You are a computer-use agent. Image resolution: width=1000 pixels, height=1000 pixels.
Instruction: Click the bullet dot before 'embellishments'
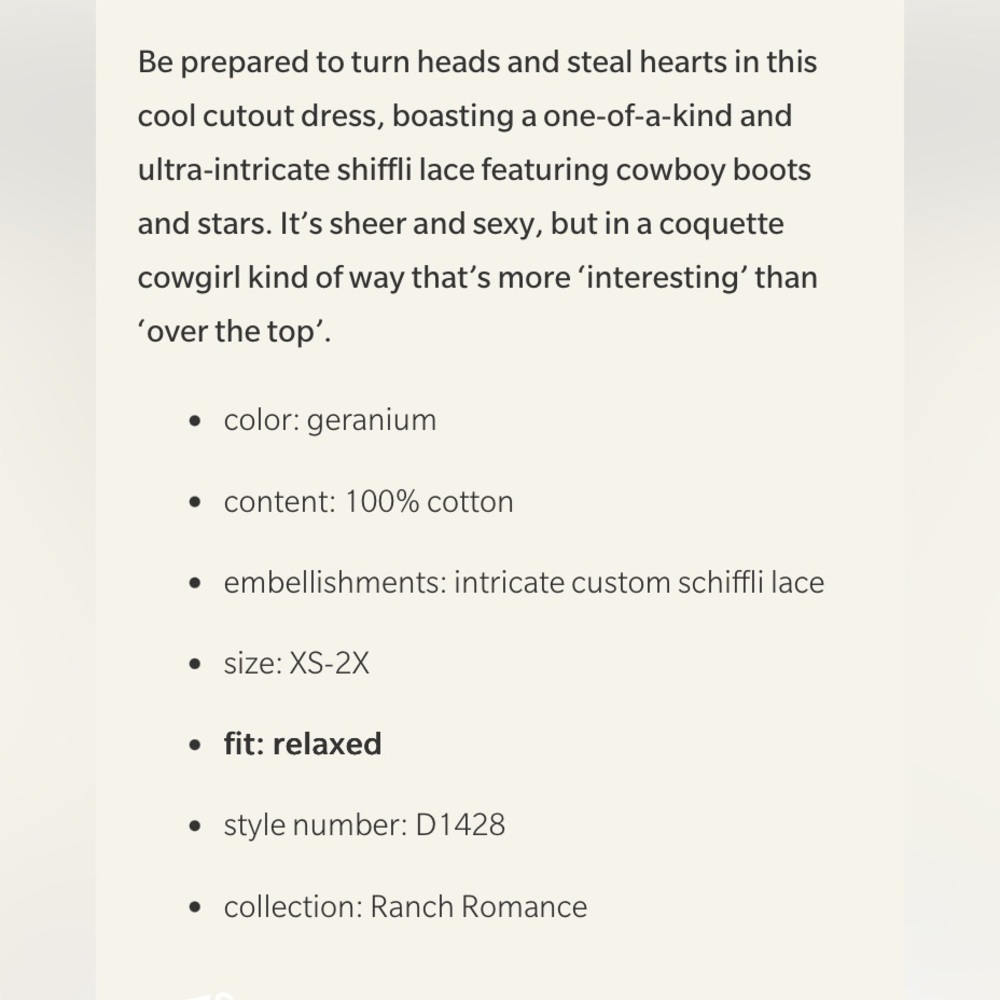tap(195, 583)
